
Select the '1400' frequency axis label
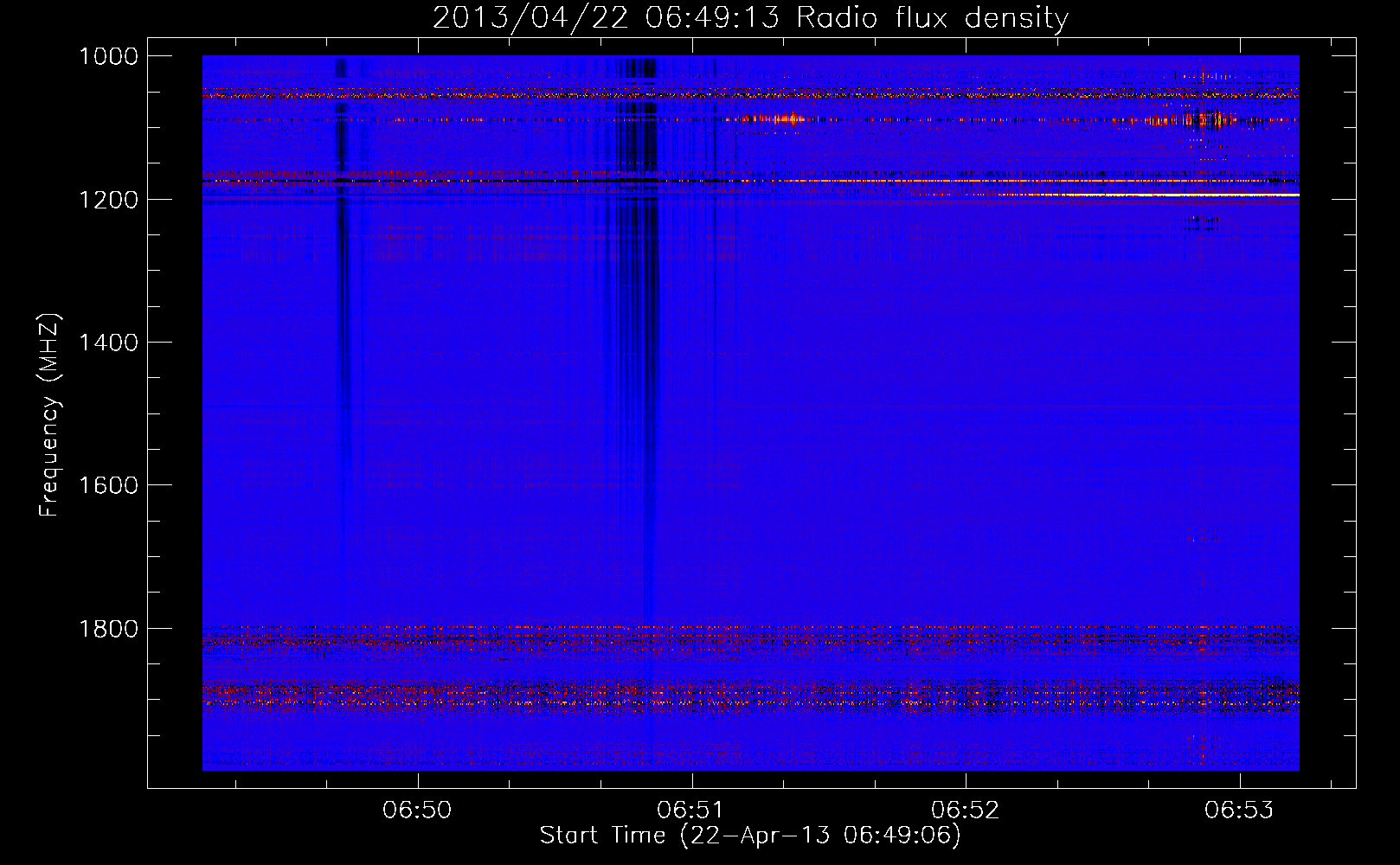(x=108, y=343)
